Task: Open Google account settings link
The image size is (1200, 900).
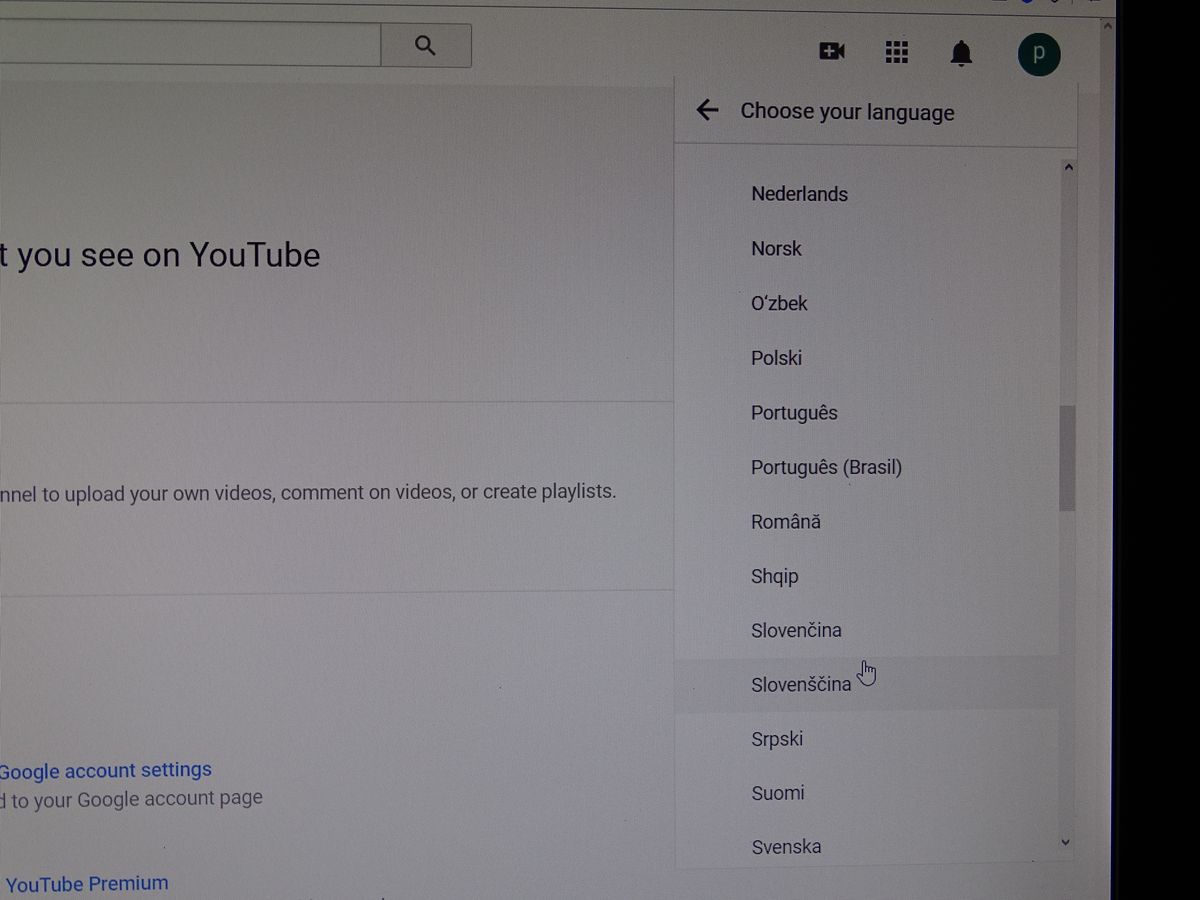Action: pos(105,770)
